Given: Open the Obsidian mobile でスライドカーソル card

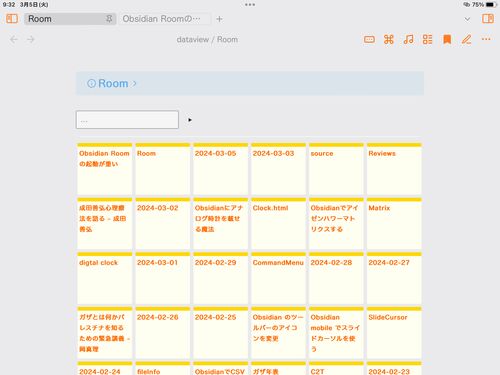Looking at the screenshot, I should point(336,333).
